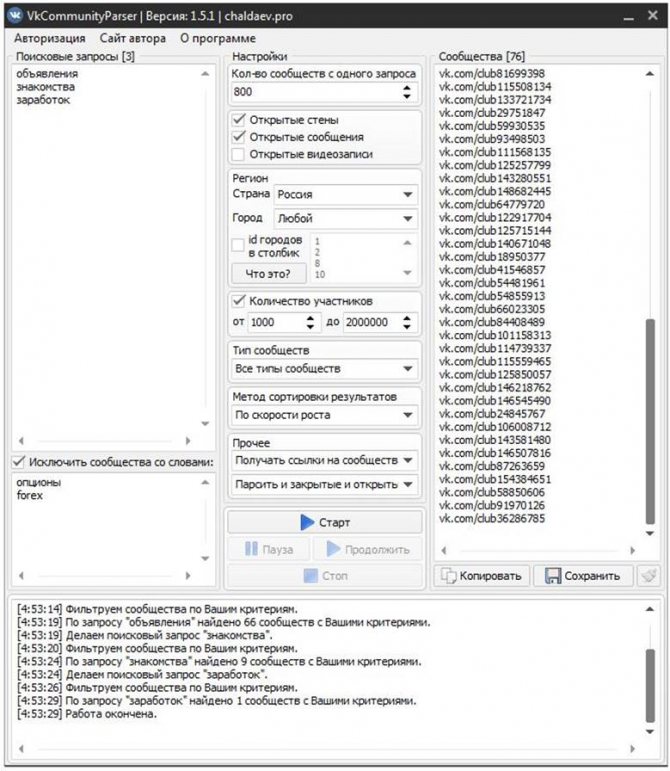Select community vk.com/club24845767
The height and width of the screenshot is (771, 670).
pos(492,414)
